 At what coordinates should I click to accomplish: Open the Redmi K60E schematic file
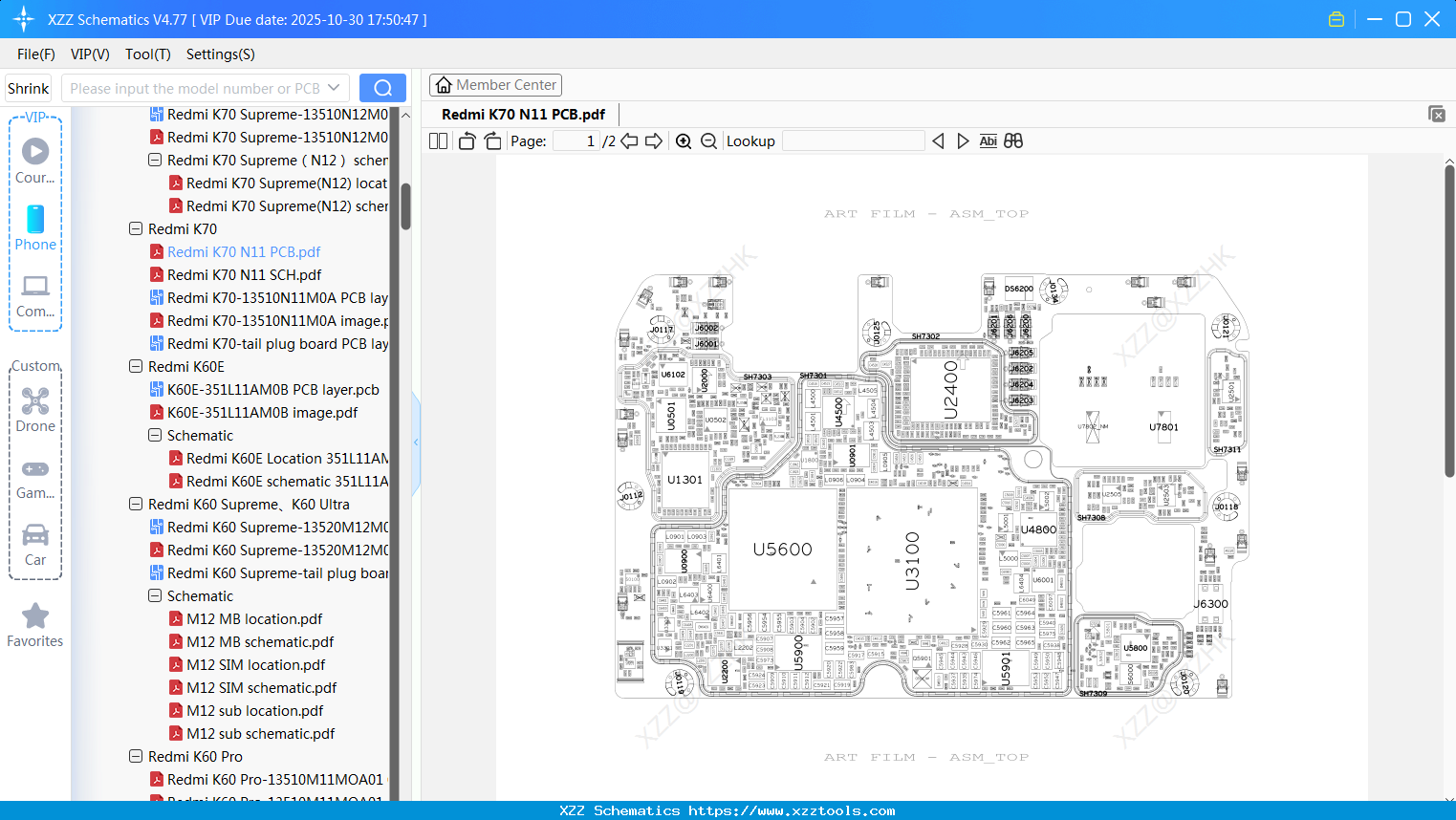click(279, 482)
